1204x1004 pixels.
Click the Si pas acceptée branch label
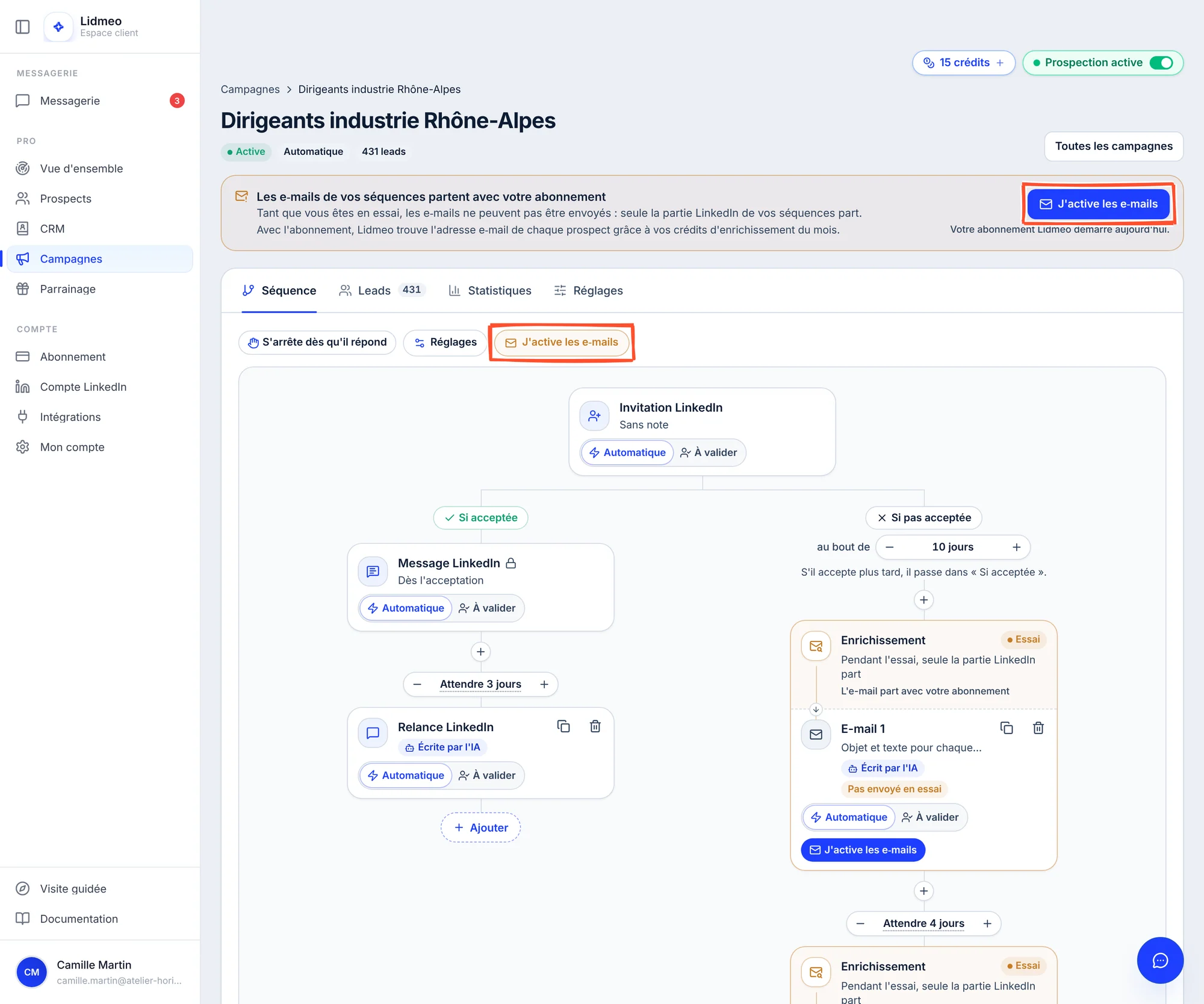923,517
